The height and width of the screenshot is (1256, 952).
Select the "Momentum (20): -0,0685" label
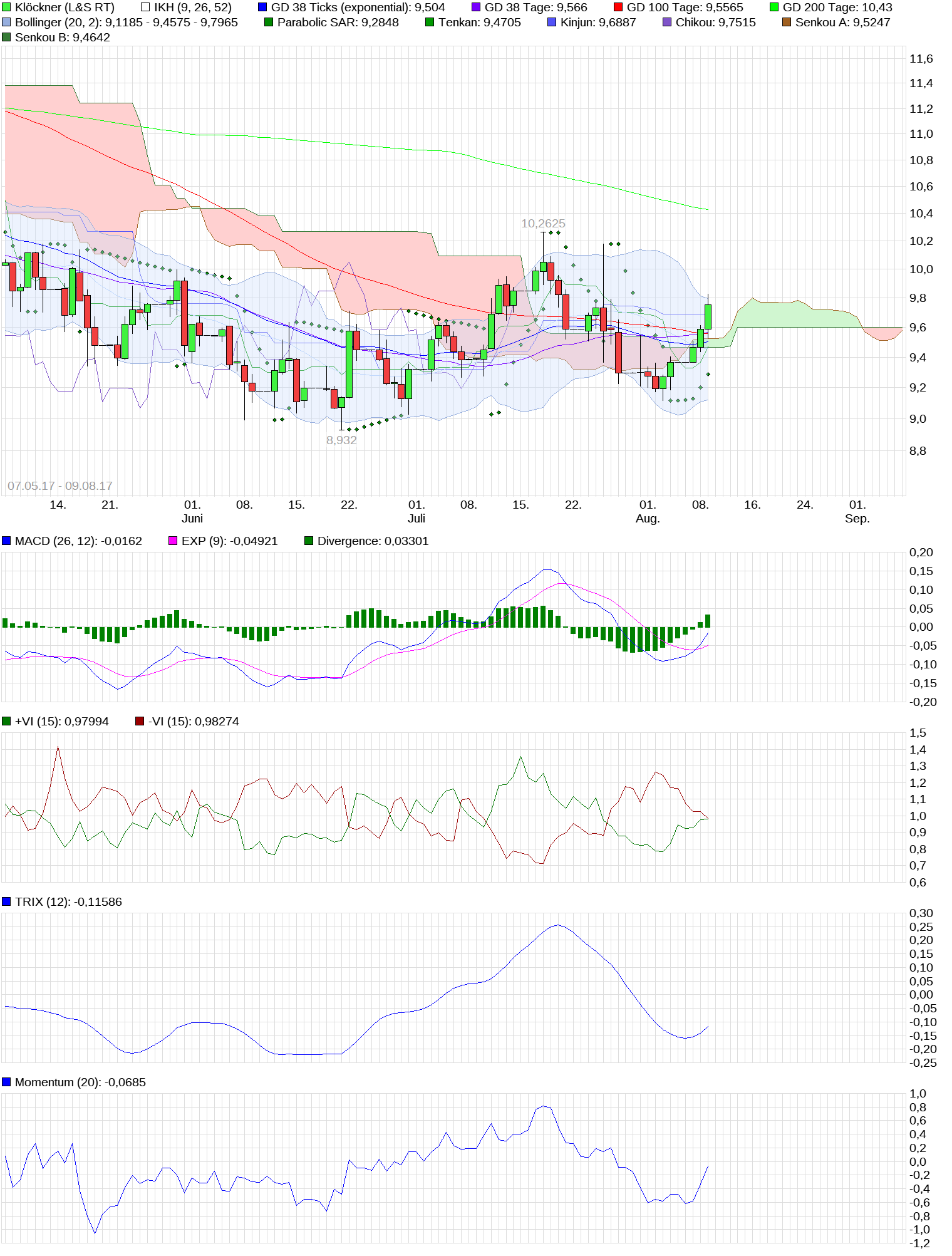(x=80, y=1082)
